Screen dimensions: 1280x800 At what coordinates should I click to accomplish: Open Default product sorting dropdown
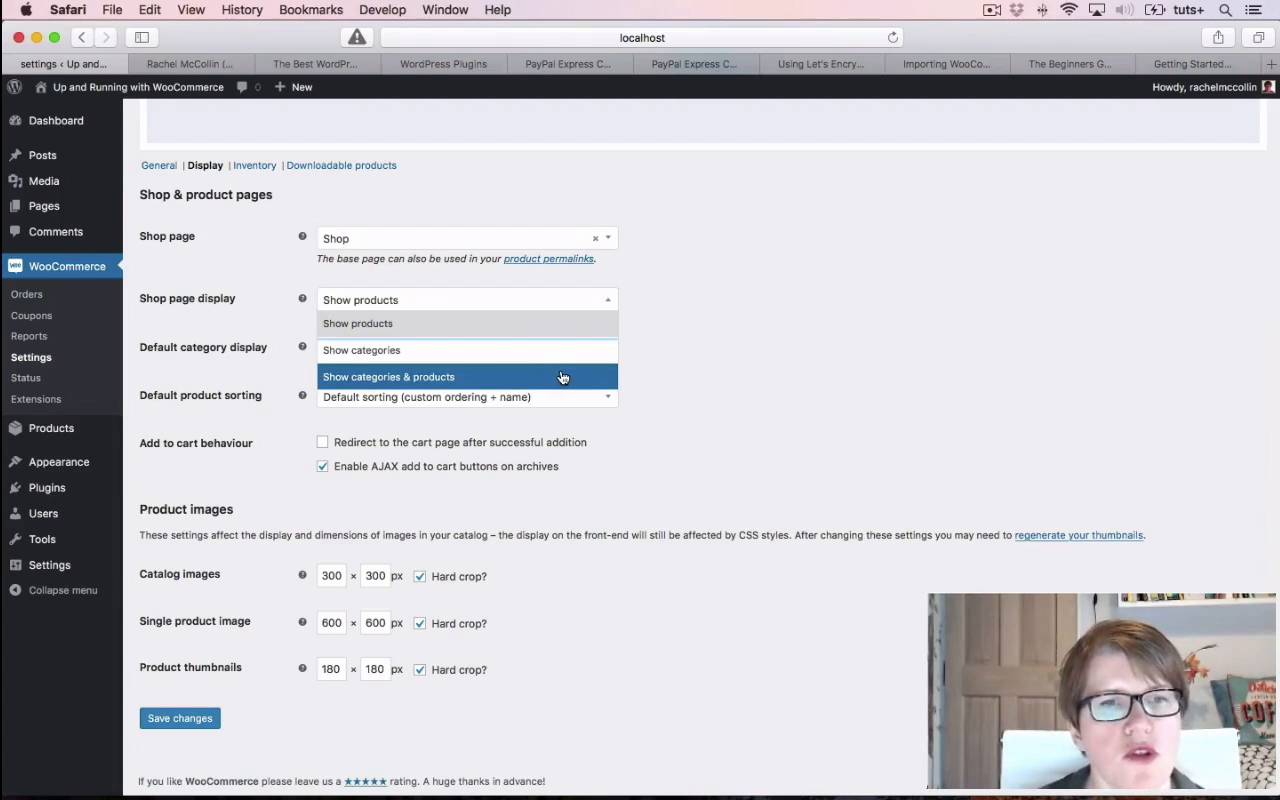[467, 397]
